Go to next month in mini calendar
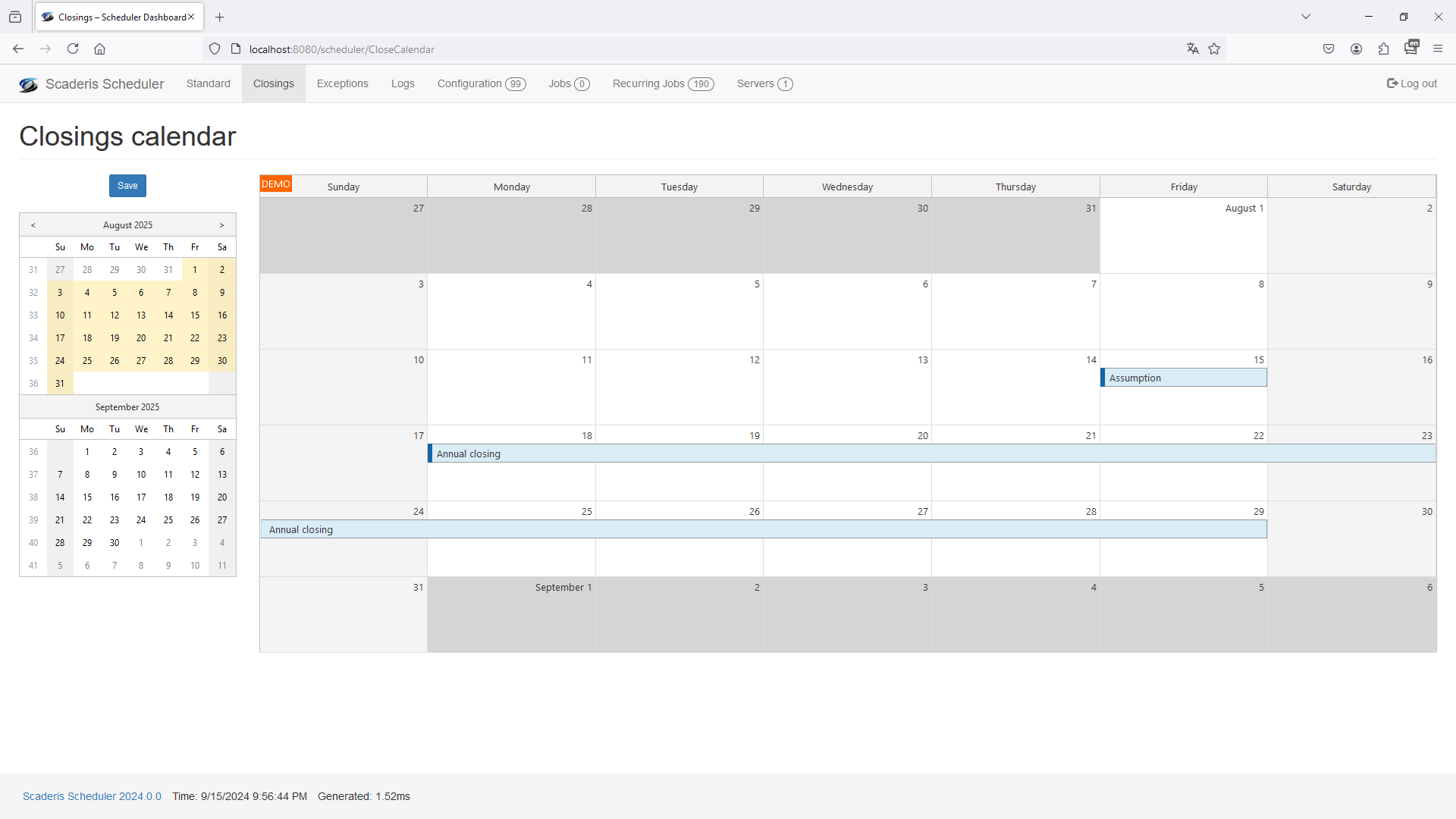The image size is (1456, 819). (x=221, y=225)
